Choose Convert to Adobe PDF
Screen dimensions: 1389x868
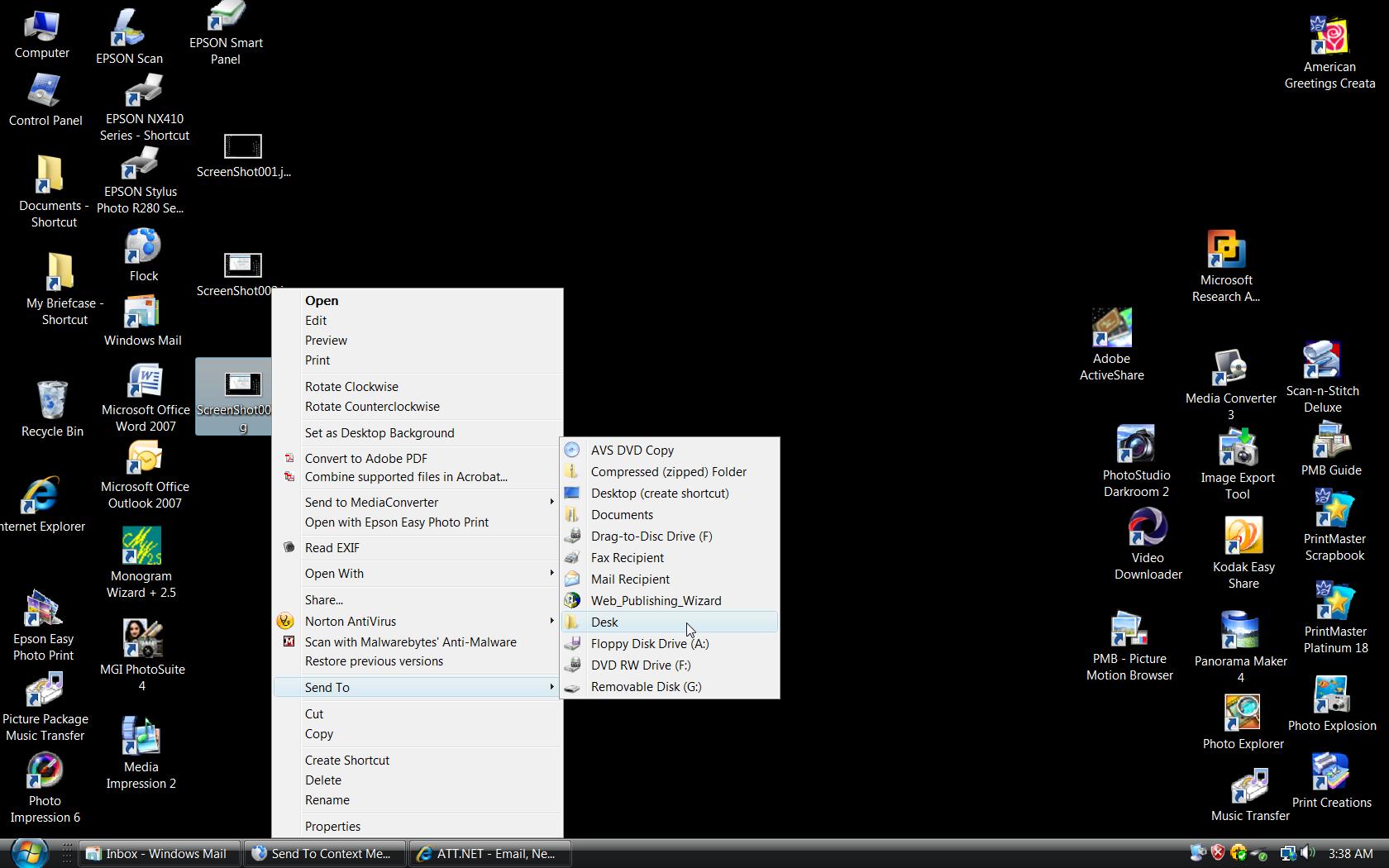418,458
